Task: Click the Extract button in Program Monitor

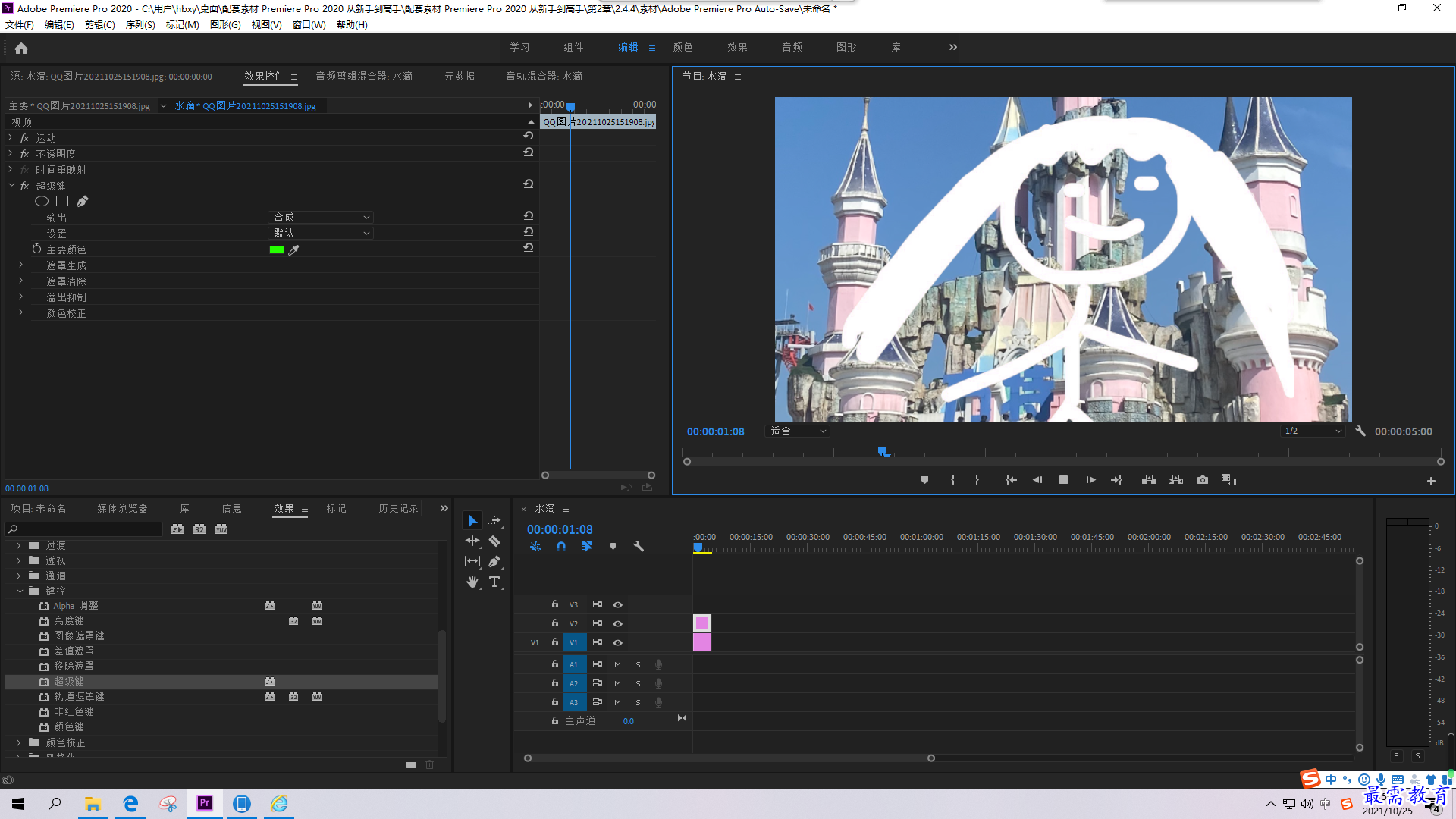Action: click(x=1176, y=480)
